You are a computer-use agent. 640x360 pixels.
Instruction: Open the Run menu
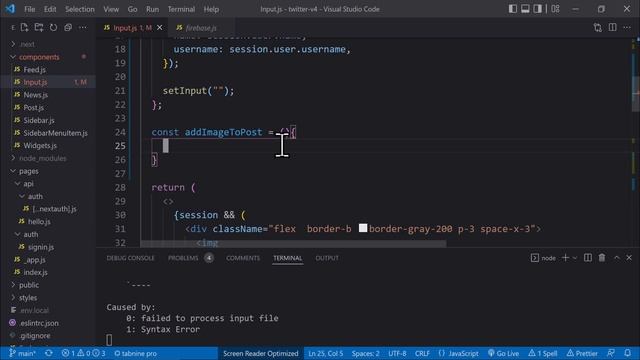click(x=152, y=9)
